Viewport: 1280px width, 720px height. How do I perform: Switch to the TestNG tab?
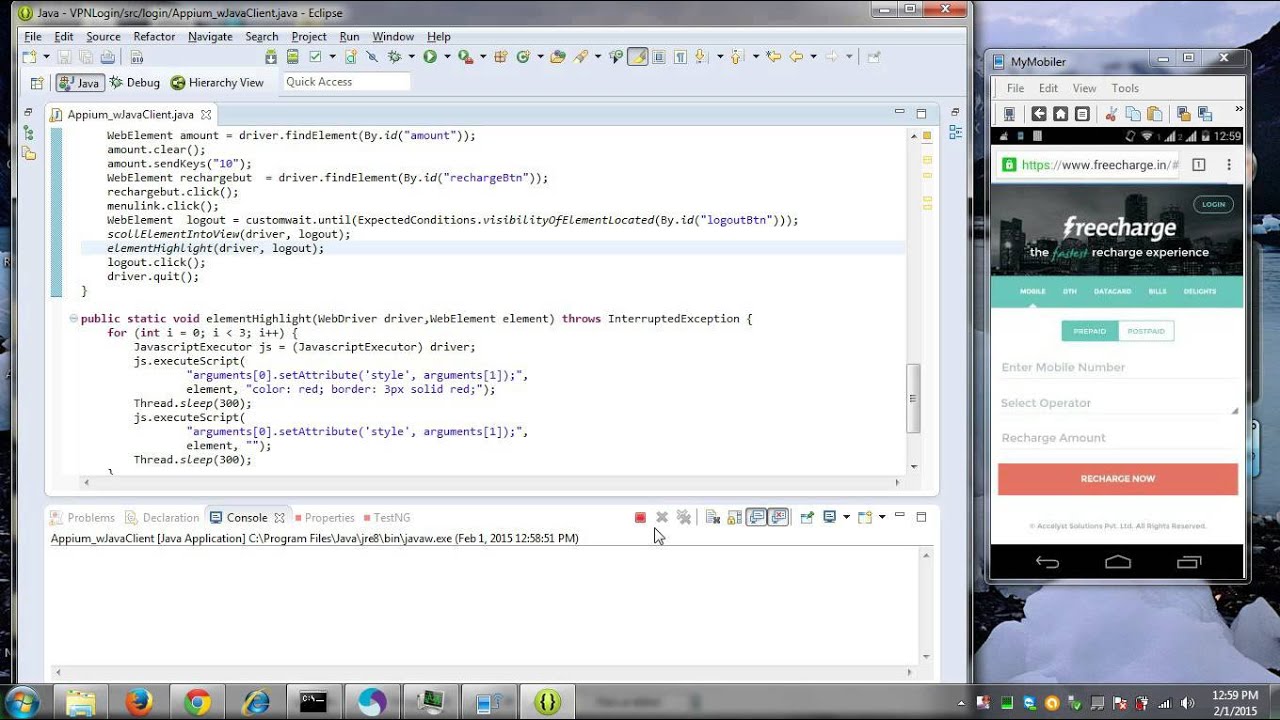click(x=386, y=518)
